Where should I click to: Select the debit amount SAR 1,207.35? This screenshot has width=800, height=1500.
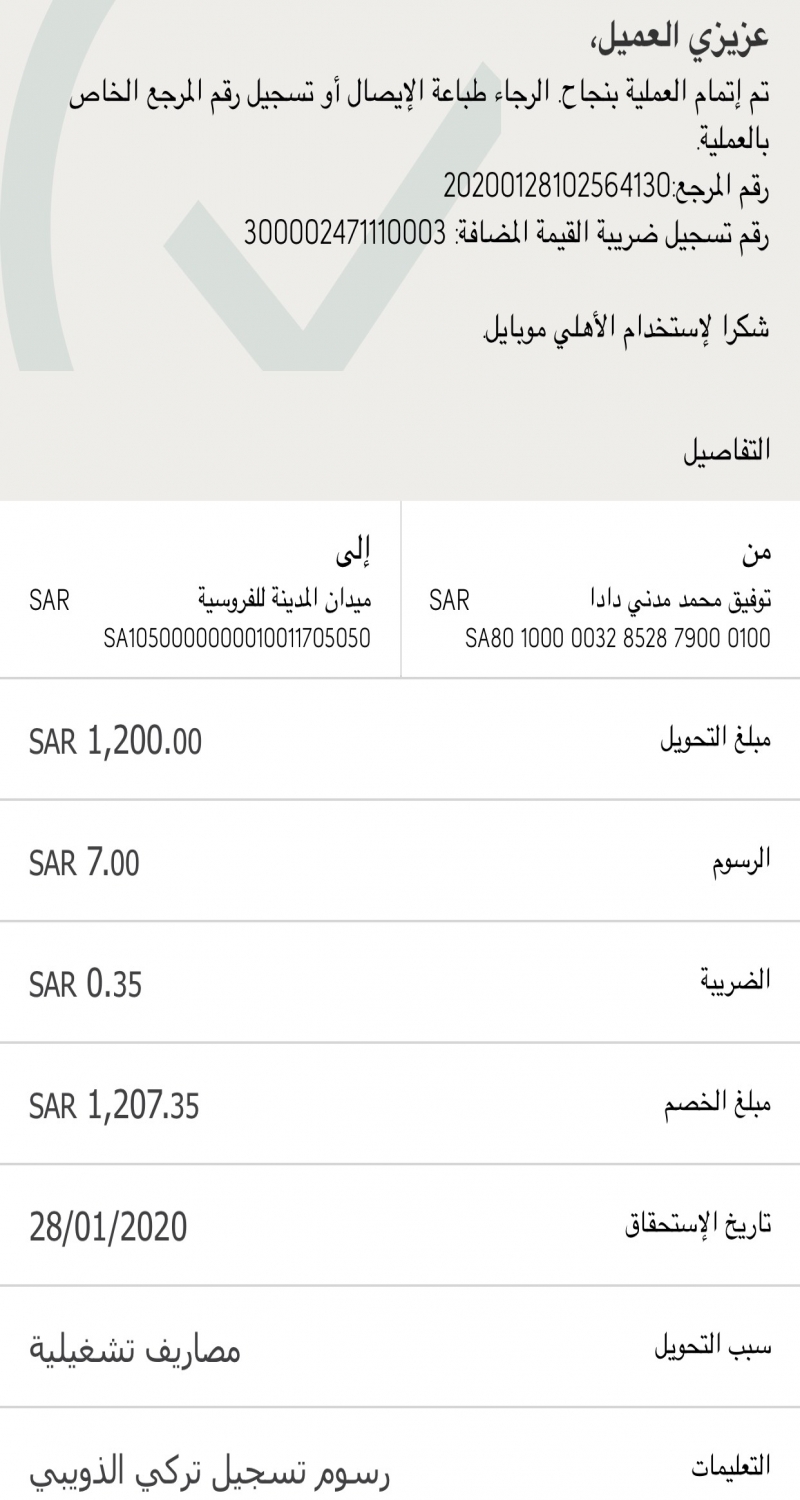(114, 1106)
